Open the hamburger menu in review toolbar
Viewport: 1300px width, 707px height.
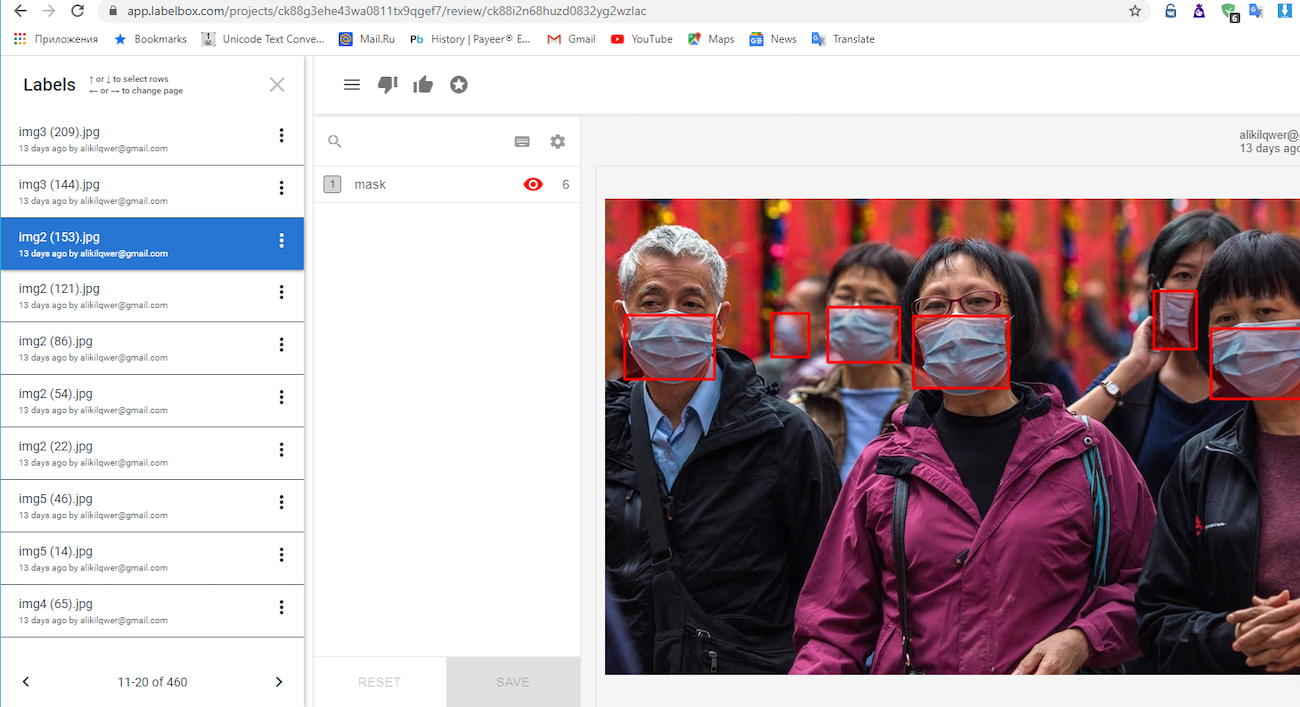351,85
